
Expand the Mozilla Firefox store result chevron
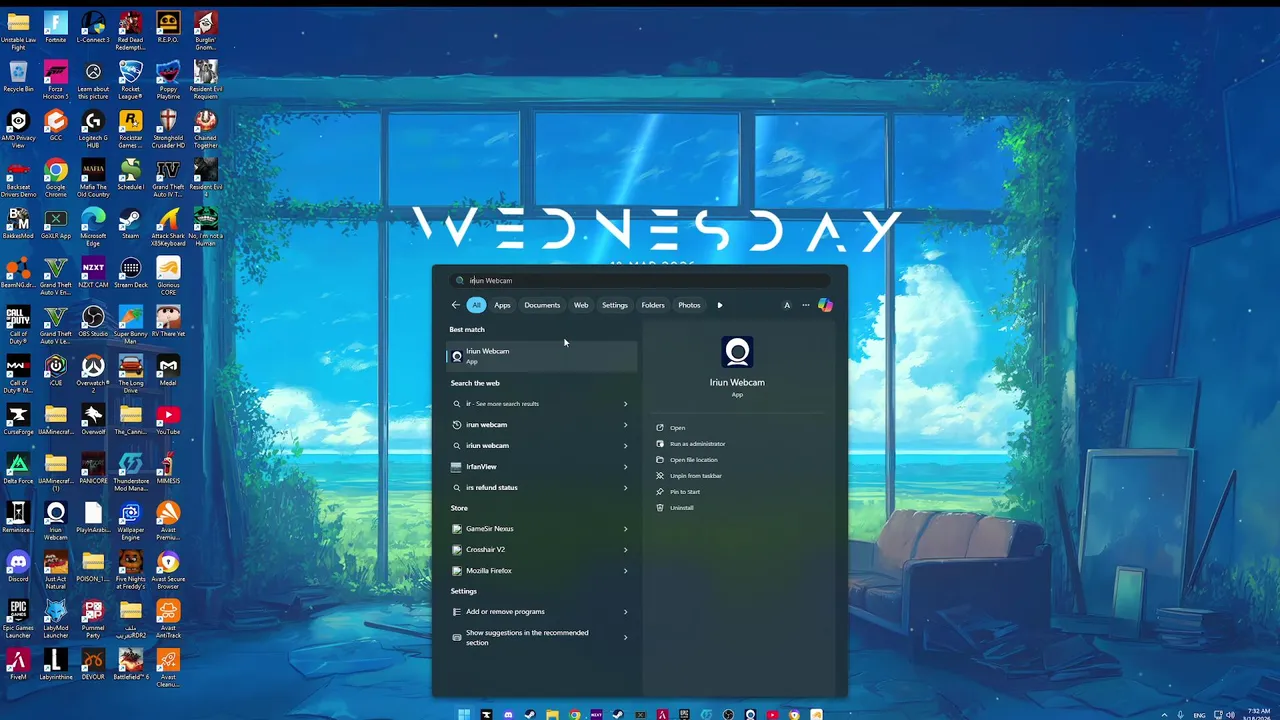[625, 571]
